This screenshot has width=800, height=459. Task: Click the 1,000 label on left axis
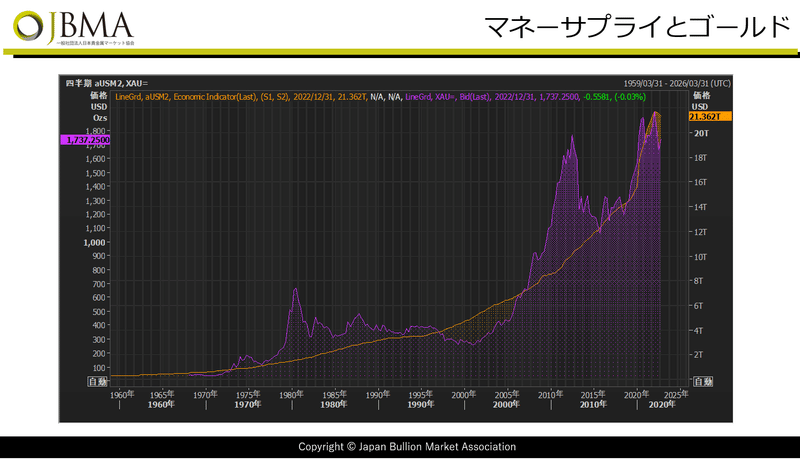tap(94, 243)
